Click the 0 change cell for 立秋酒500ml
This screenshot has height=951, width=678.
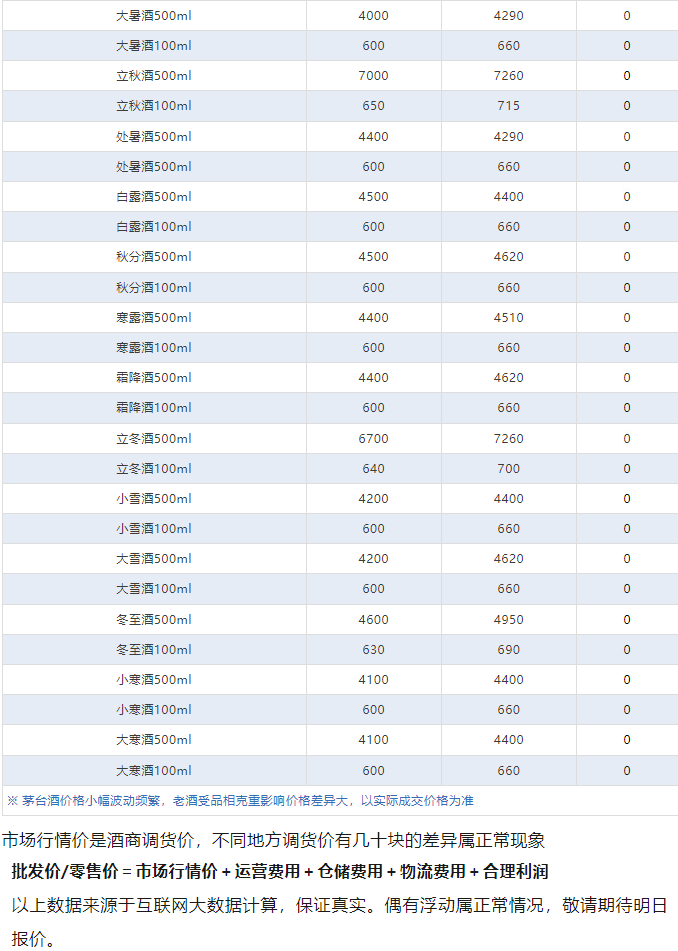(627, 76)
